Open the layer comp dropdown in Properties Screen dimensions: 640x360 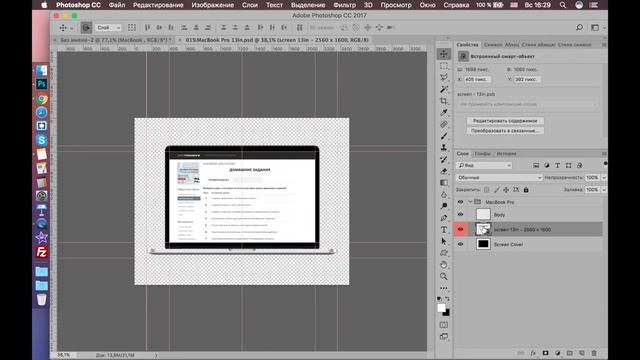(x=528, y=104)
